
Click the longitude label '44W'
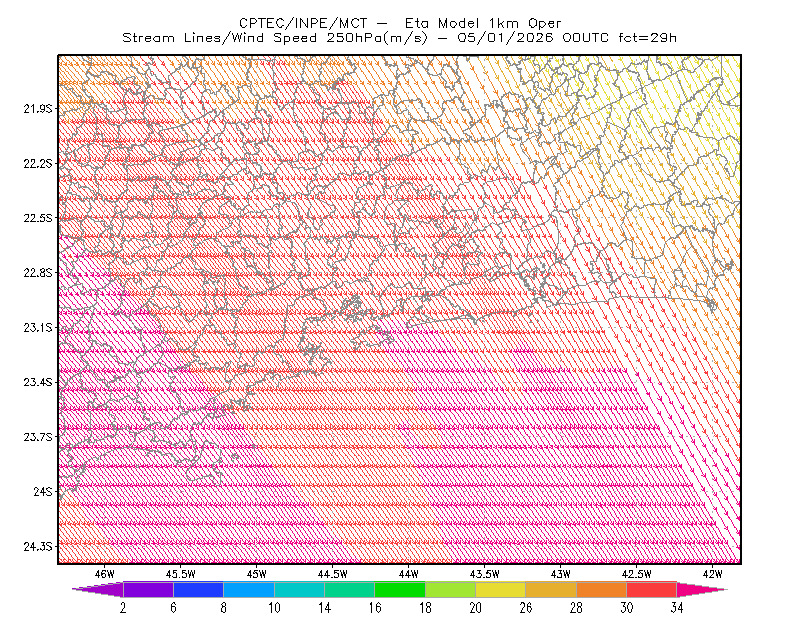coord(409,574)
